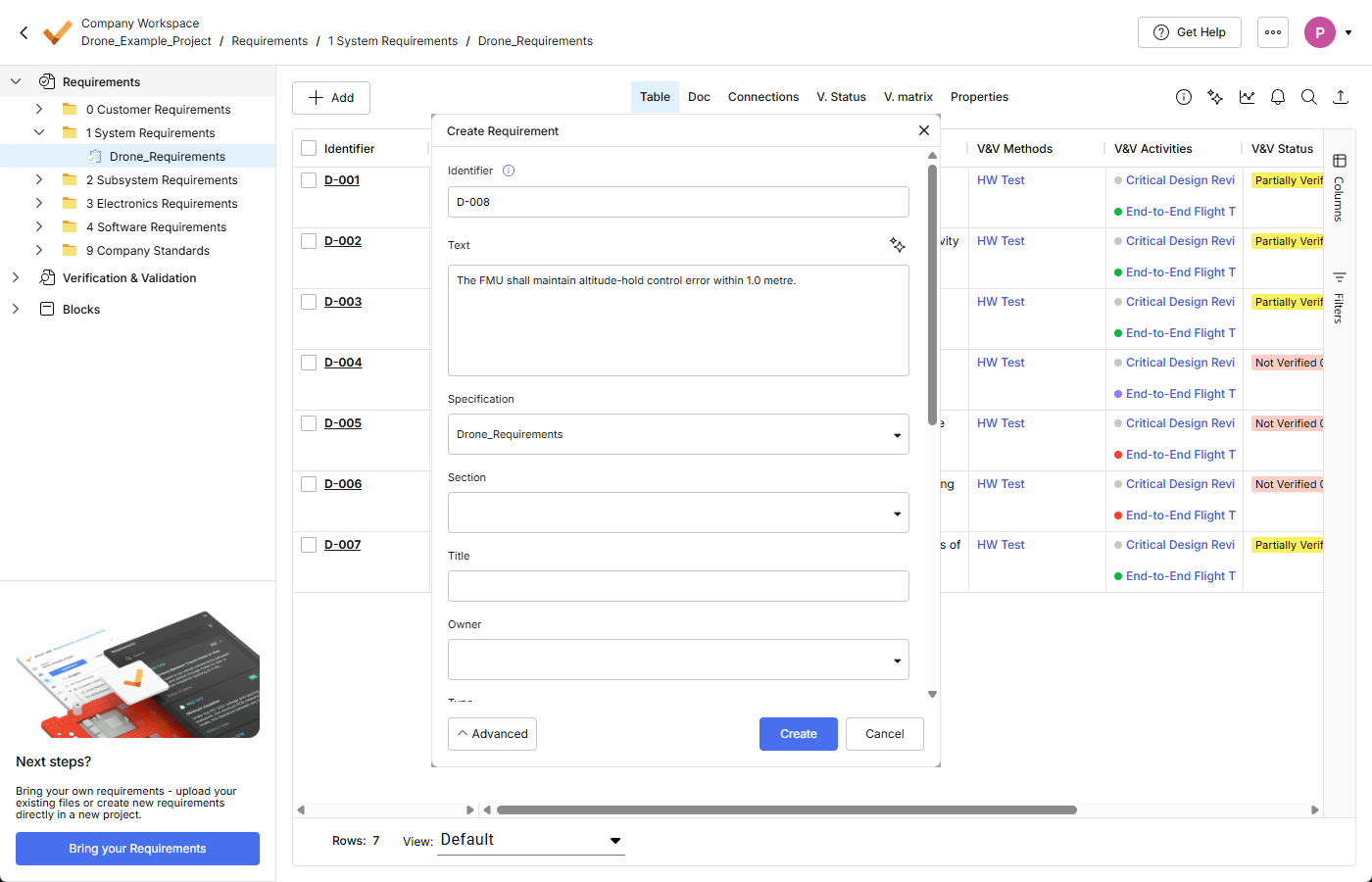Expand the 0 Customer Requirements folder
The height and width of the screenshot is (882, 1372).
click(39, 109)
